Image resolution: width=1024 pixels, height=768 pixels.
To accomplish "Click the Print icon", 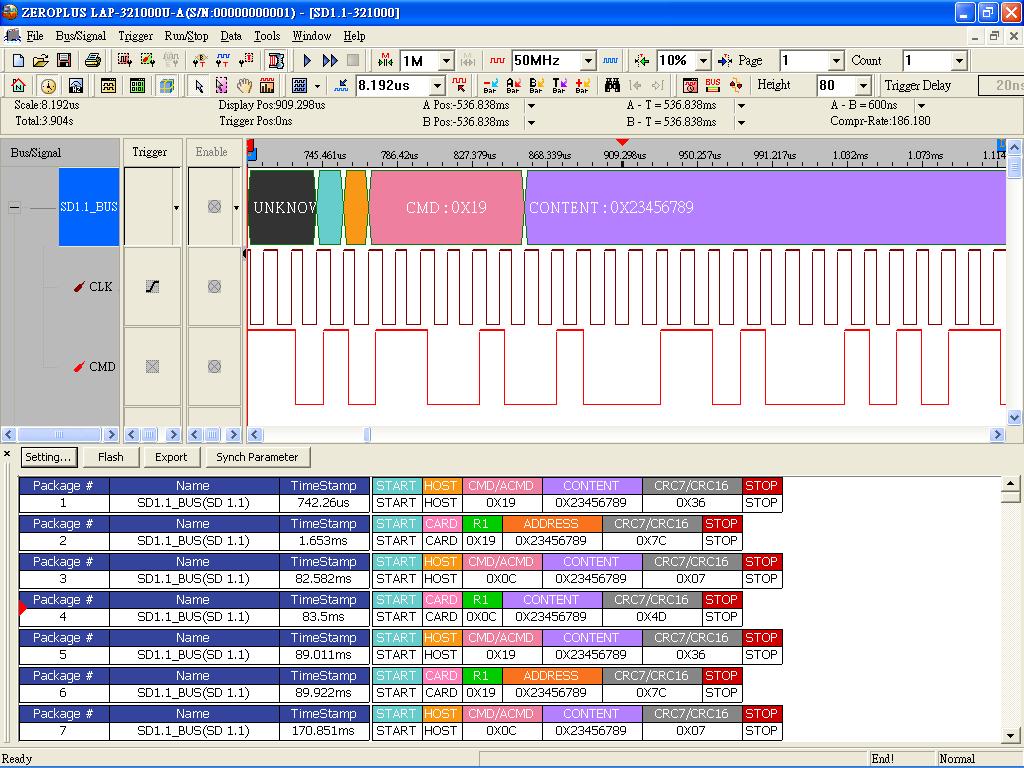I will coord(92,60).
